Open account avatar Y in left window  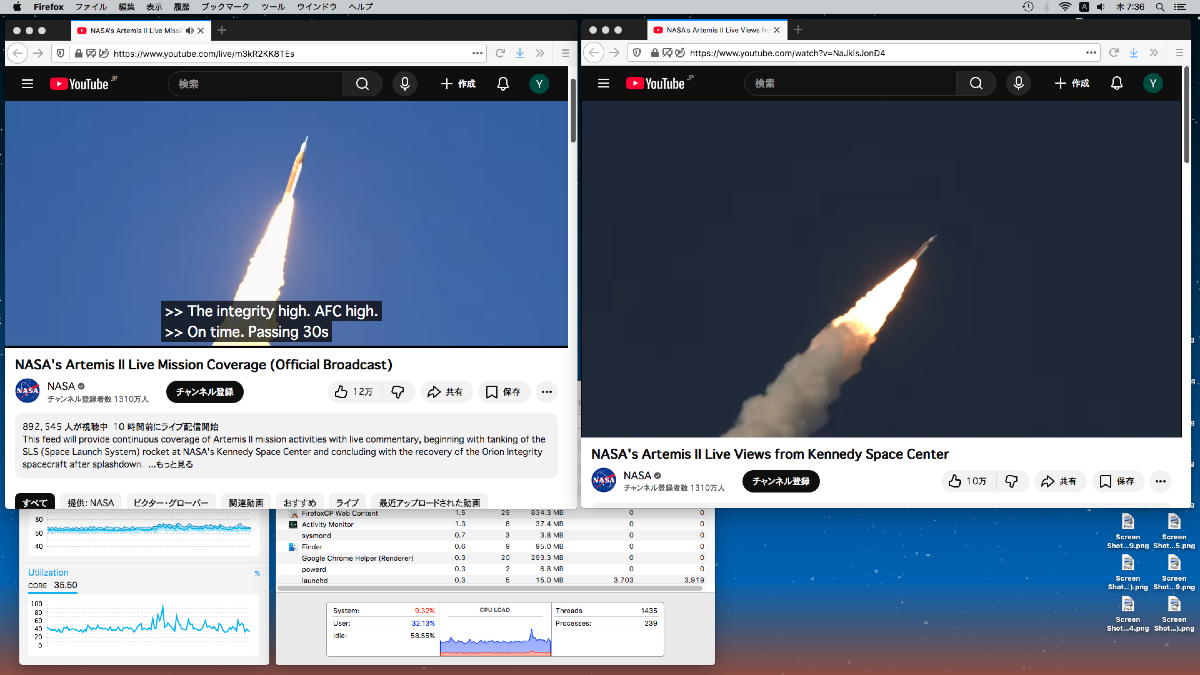(539, 84)
